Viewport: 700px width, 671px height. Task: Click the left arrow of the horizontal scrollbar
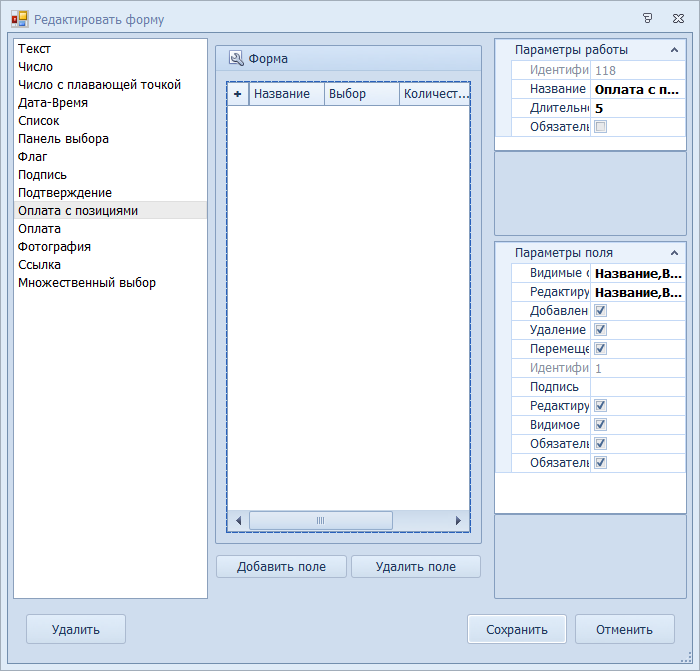tap(238, 521)
